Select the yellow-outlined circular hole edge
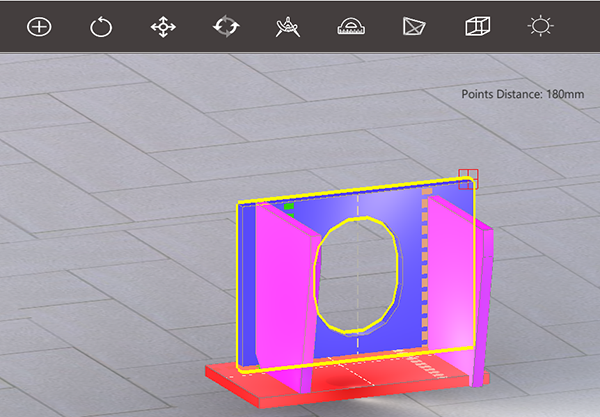 point(357,274)
